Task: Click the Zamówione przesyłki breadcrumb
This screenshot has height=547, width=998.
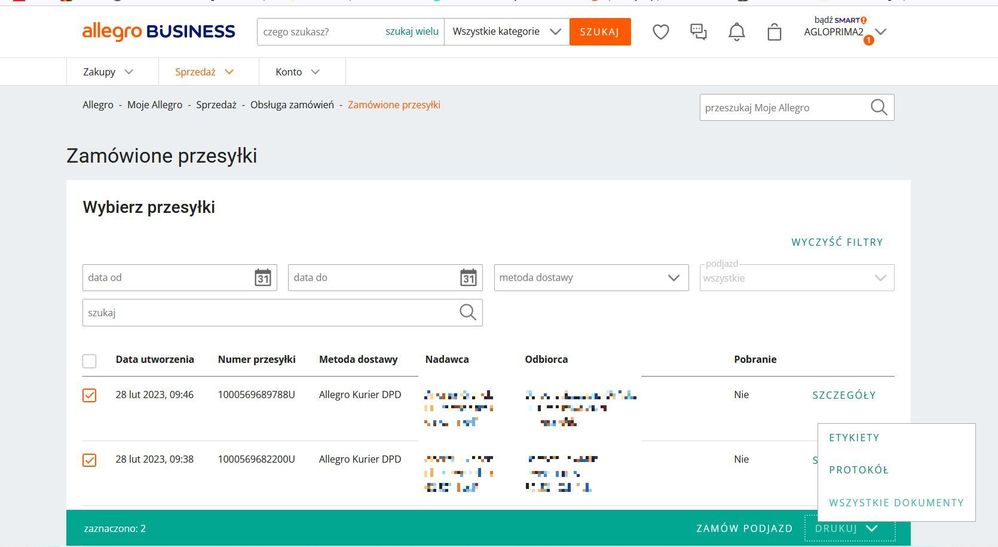Action: coord(394,105)
